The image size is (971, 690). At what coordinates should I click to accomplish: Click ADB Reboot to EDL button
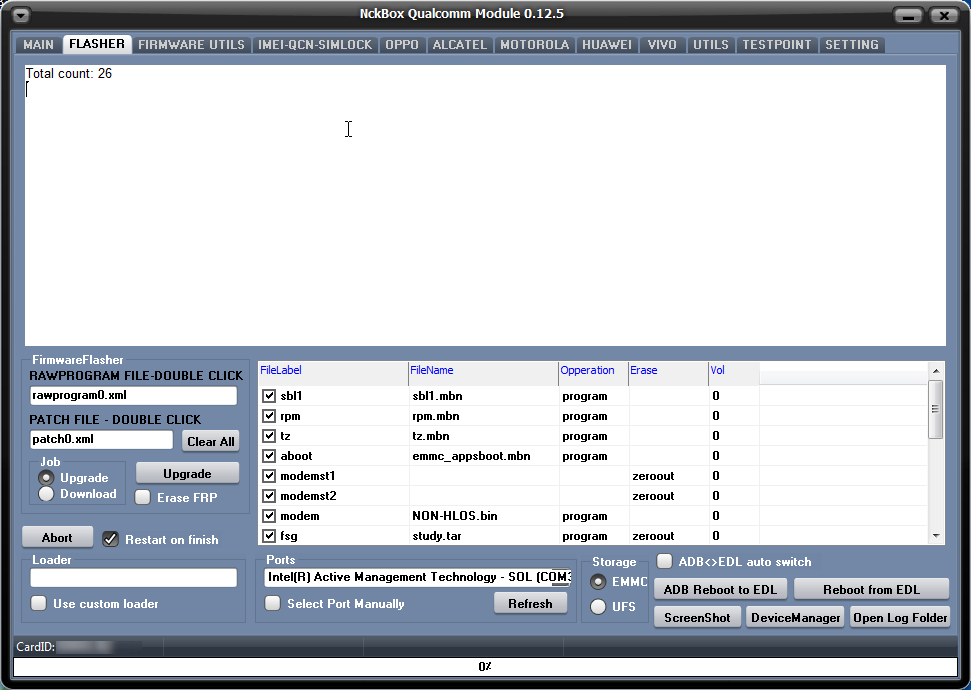click(x=720, y=590)
